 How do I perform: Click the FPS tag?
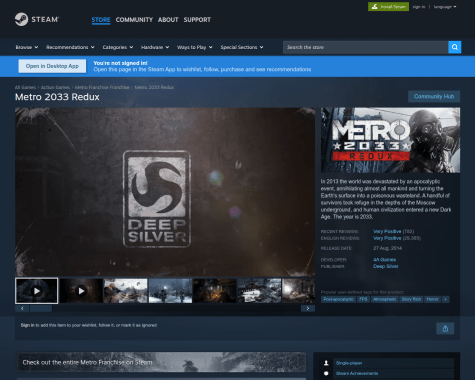click(363, 299)
